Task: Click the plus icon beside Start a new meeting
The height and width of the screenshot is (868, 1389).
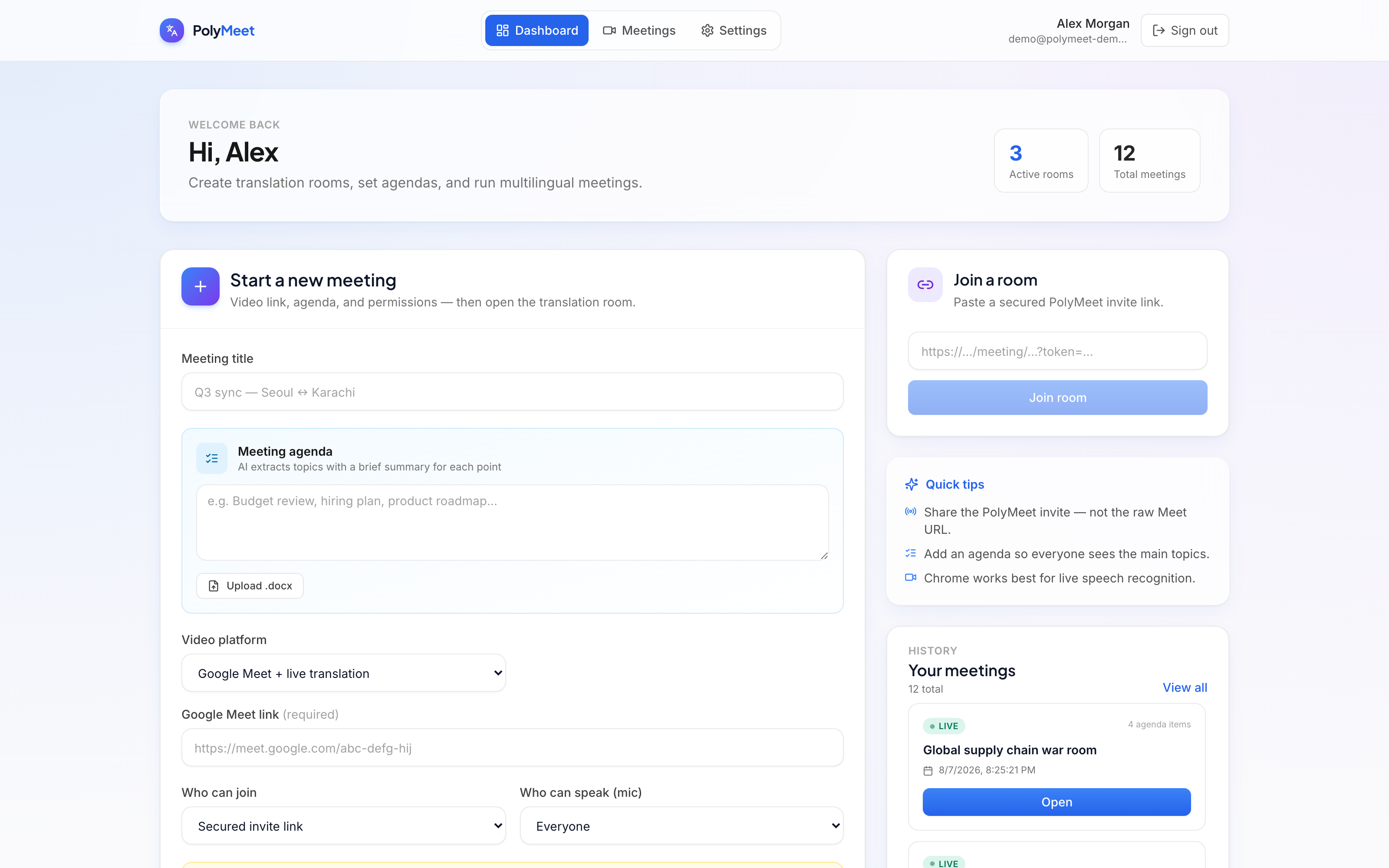Action: point(200,286)
